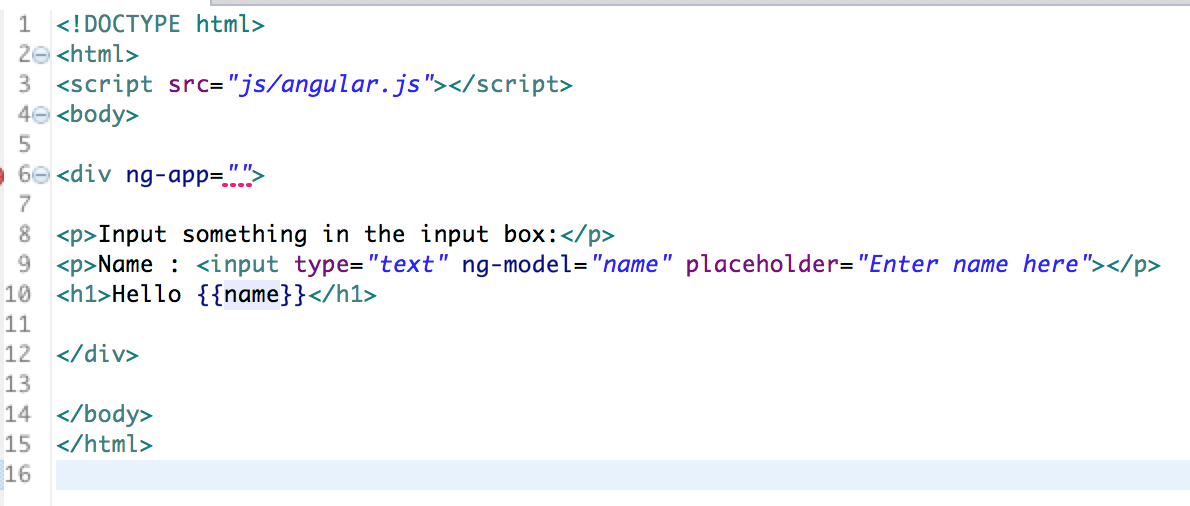Click the word Hello in the h1 tag

click(146, 295)
